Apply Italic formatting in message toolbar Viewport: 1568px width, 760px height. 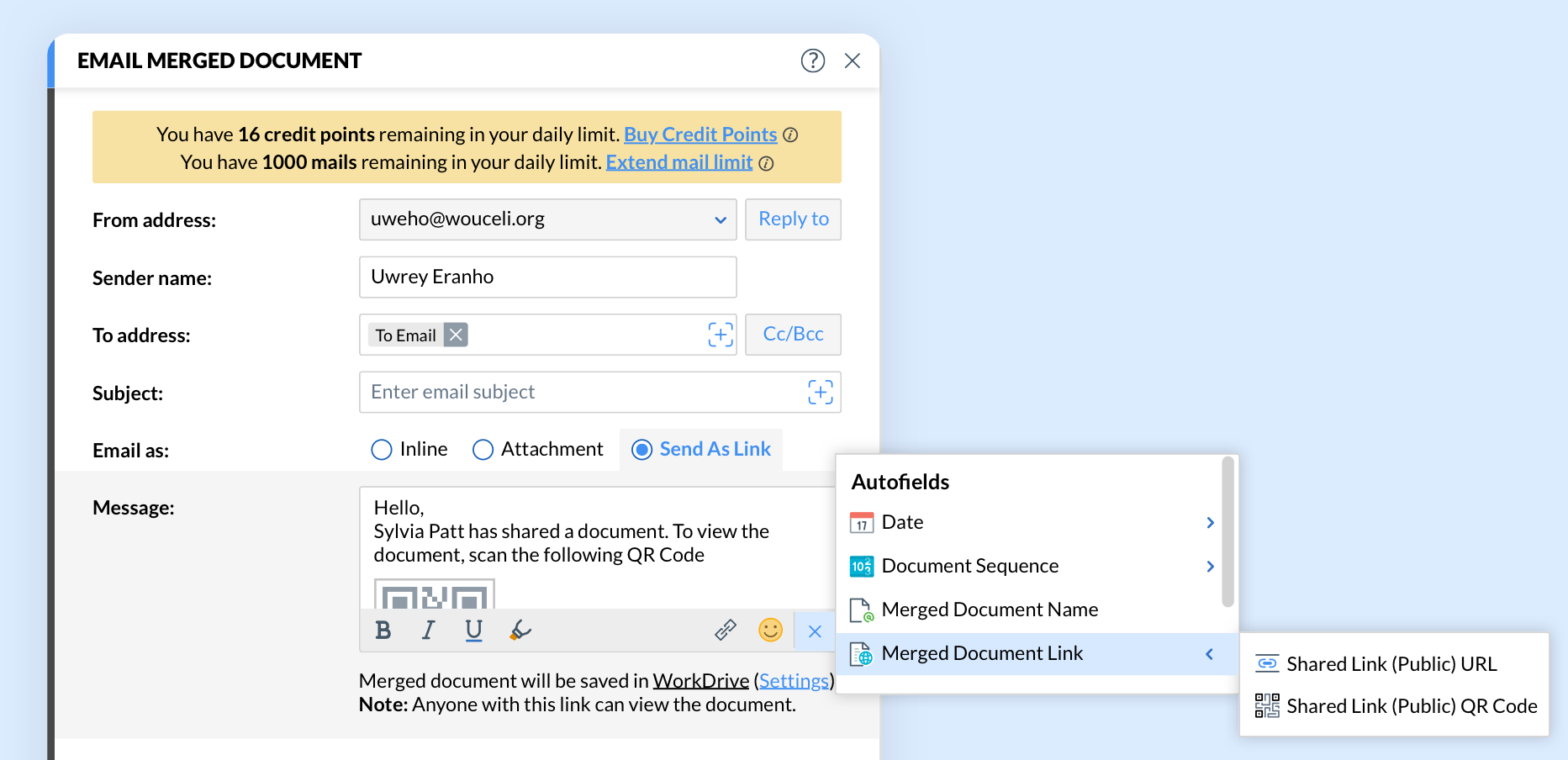[x=429, y=631]
